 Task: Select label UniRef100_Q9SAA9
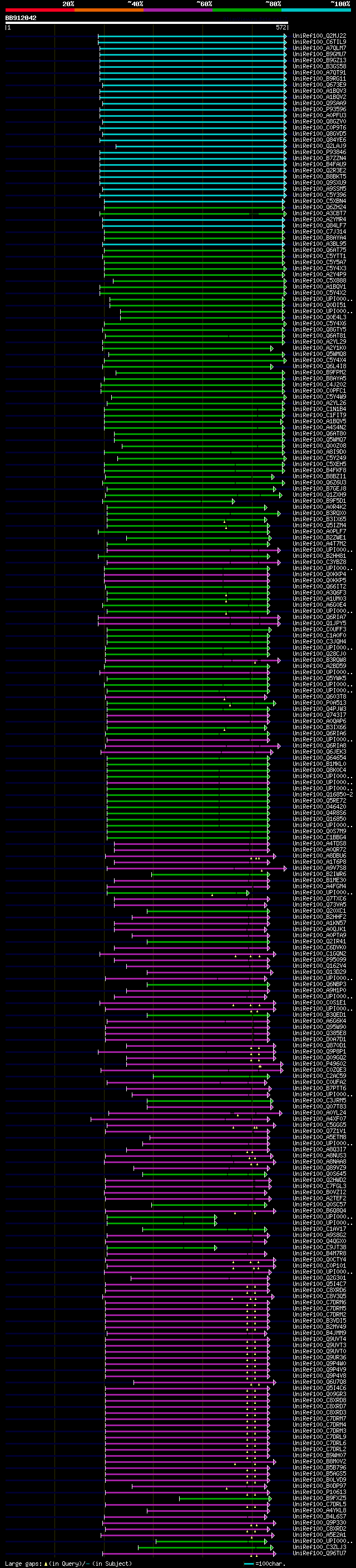tap(319, 103)
